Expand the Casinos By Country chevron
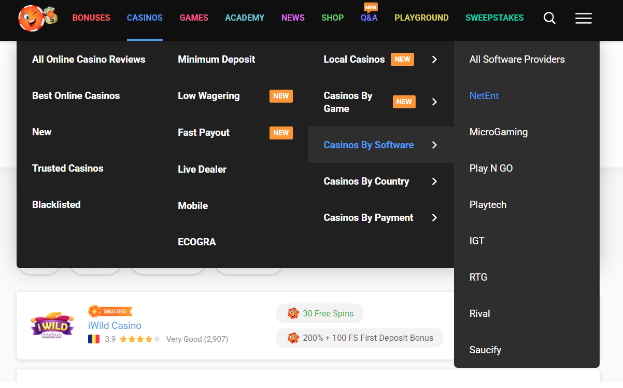 point(434,181)
